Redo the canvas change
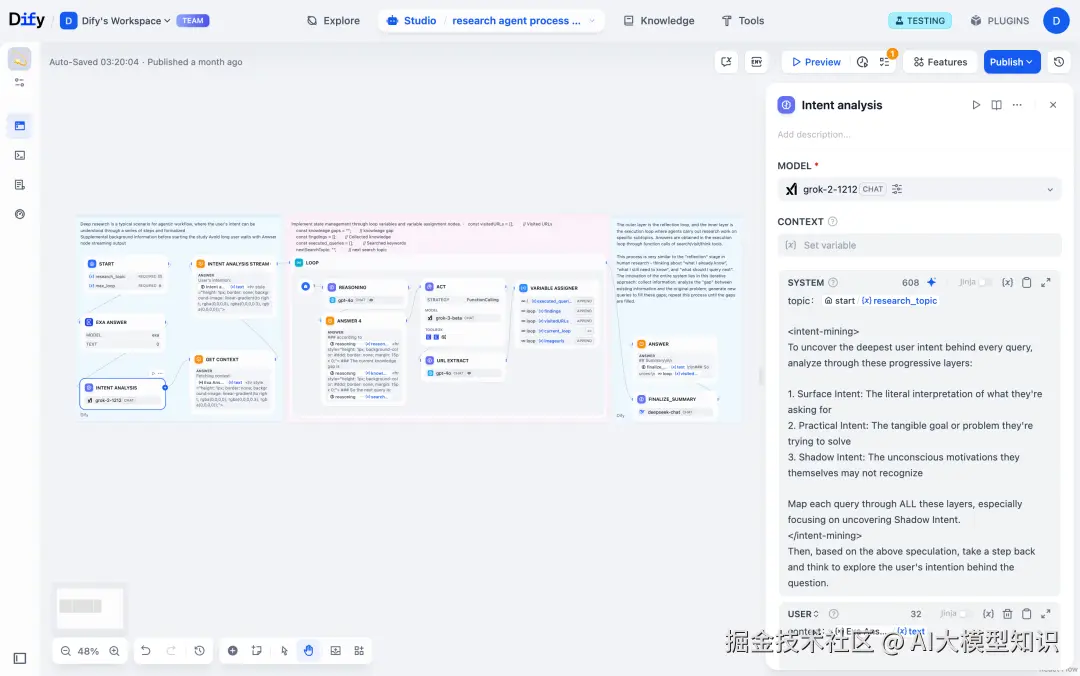 click(172, 651)
